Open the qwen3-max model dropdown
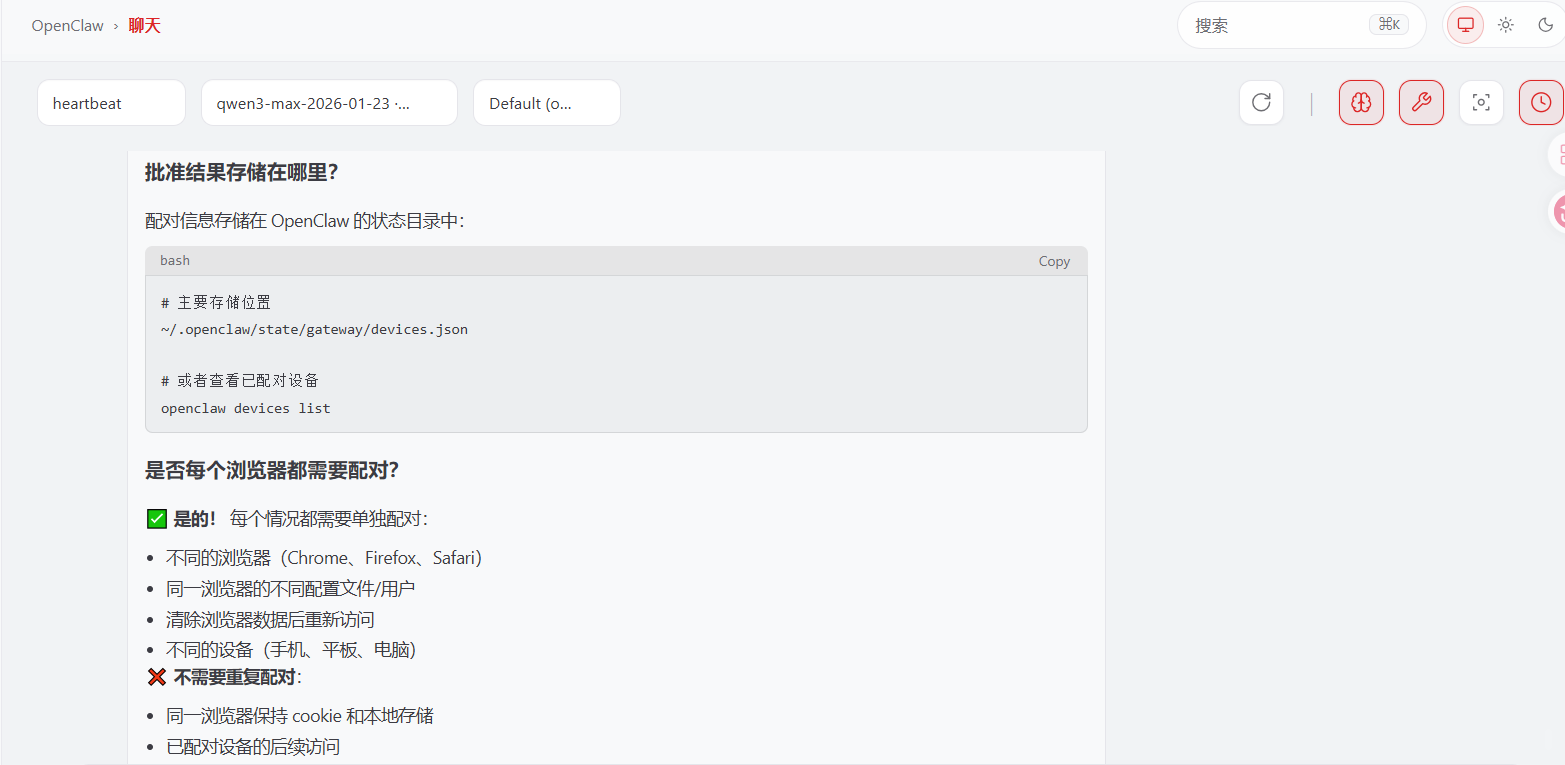 point(329,103)
